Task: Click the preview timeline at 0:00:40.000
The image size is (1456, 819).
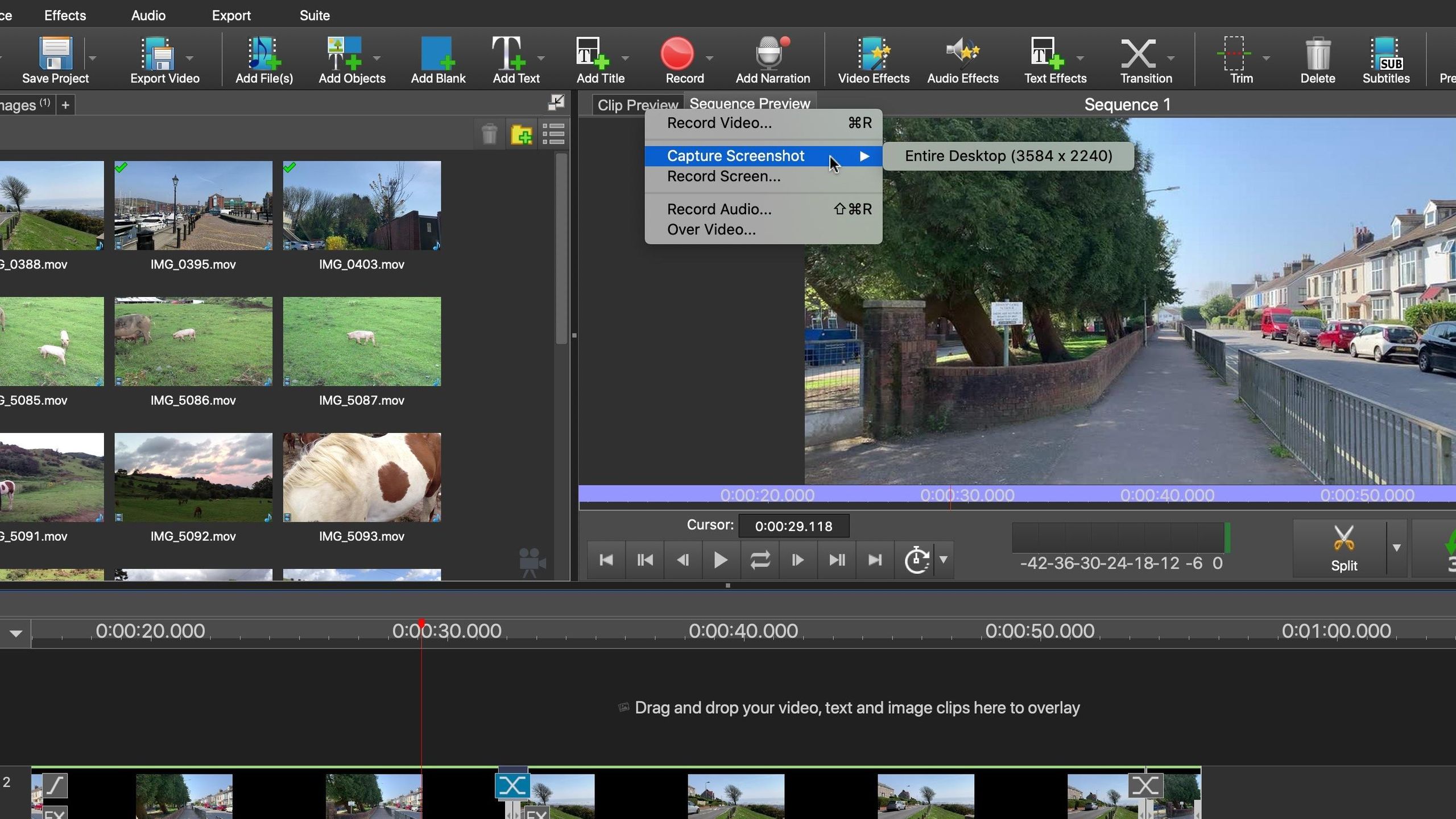Action: 1167,495
